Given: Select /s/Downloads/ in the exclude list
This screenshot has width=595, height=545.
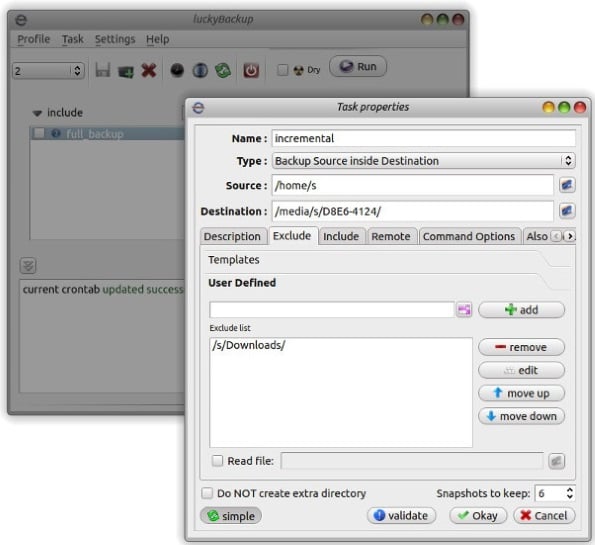Looking at the screenshot, I should (x=249, y=345).
